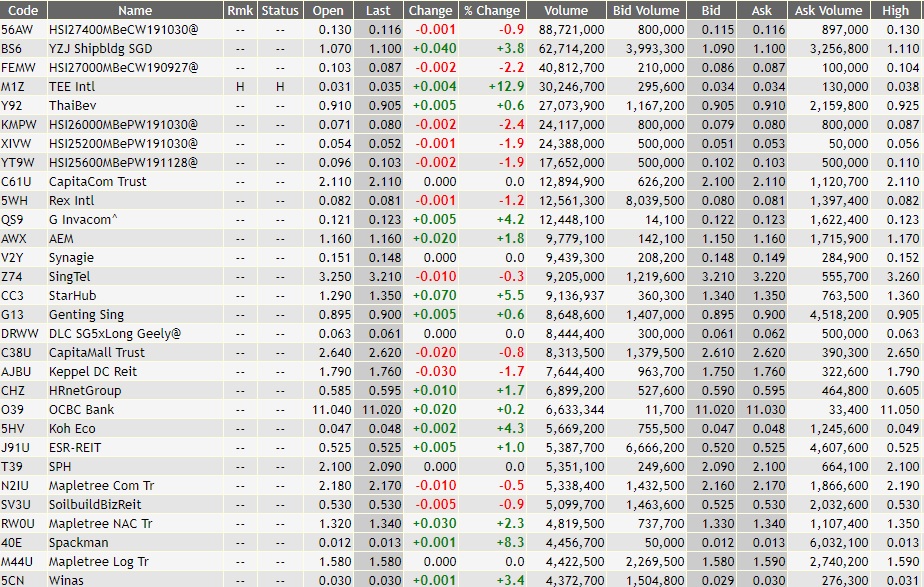Open the OCBC Bank stock name

[81, 410]
